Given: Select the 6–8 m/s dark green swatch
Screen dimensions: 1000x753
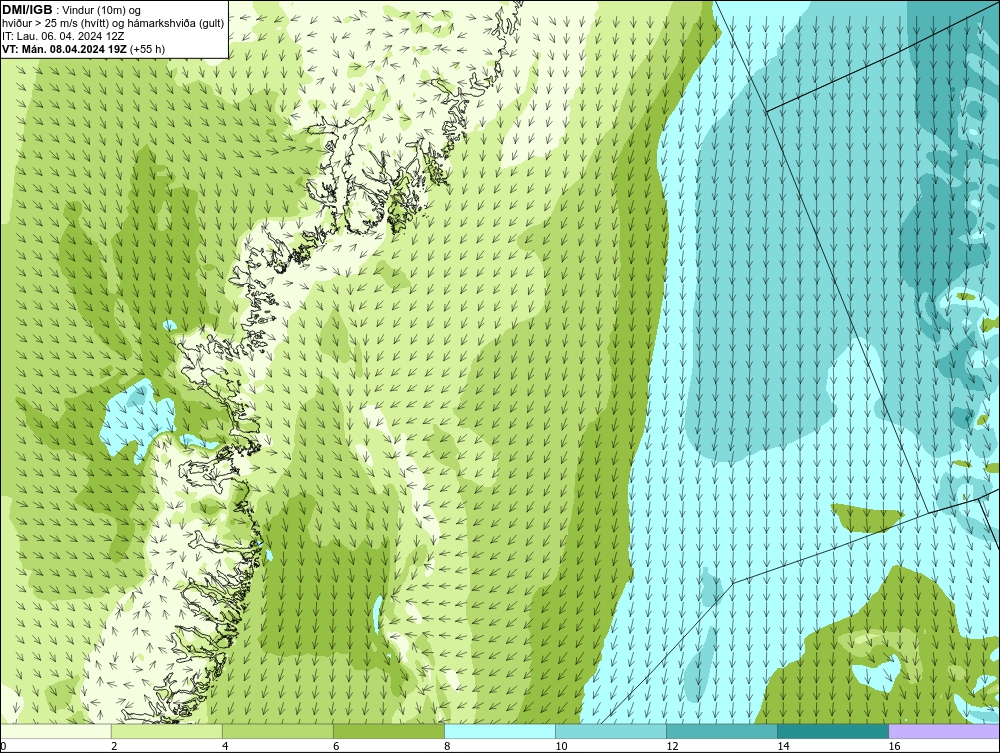Looking at the screenshot, I should click(x=388, y=731).
